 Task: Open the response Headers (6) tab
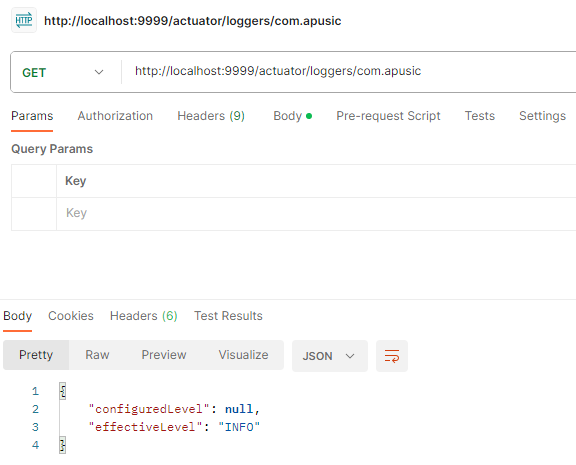144,316
